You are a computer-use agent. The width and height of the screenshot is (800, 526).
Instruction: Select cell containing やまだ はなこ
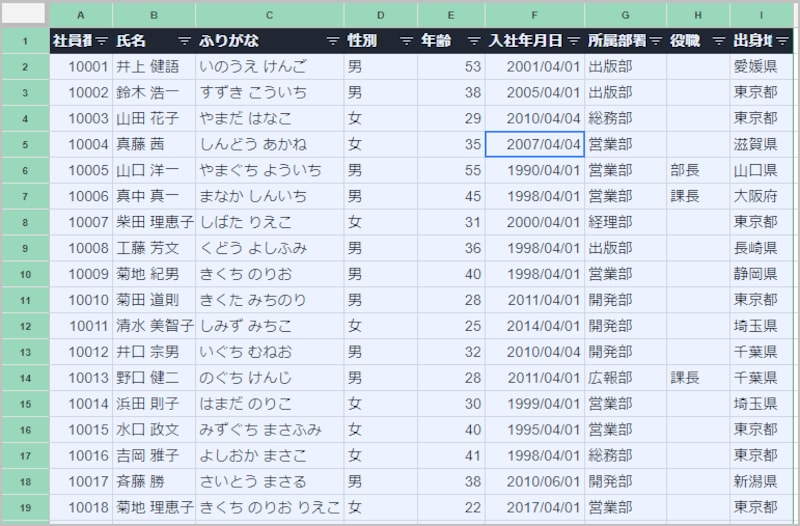[x=269, y=118]
